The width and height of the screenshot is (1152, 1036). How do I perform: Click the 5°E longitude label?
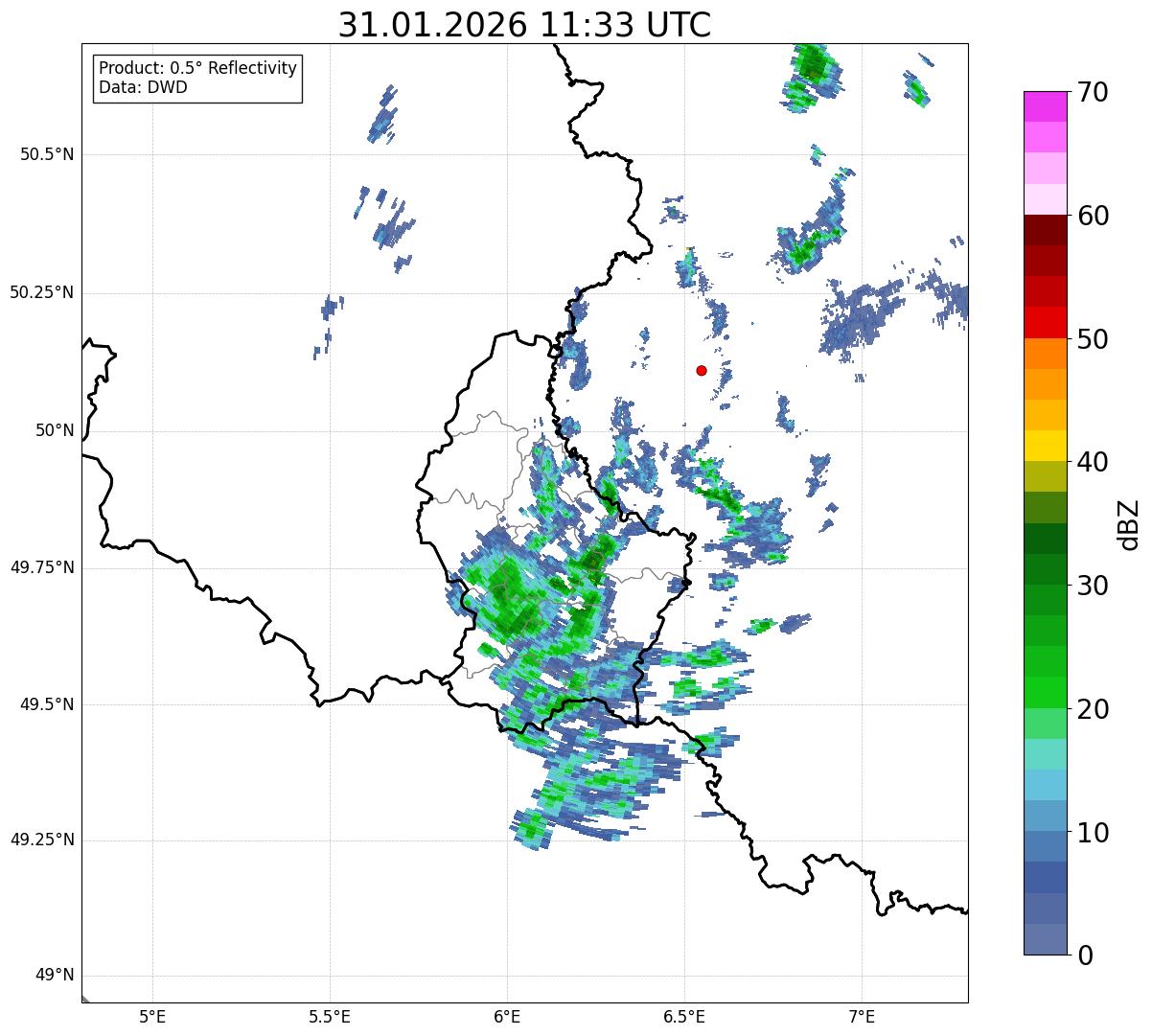(152, 1017)
